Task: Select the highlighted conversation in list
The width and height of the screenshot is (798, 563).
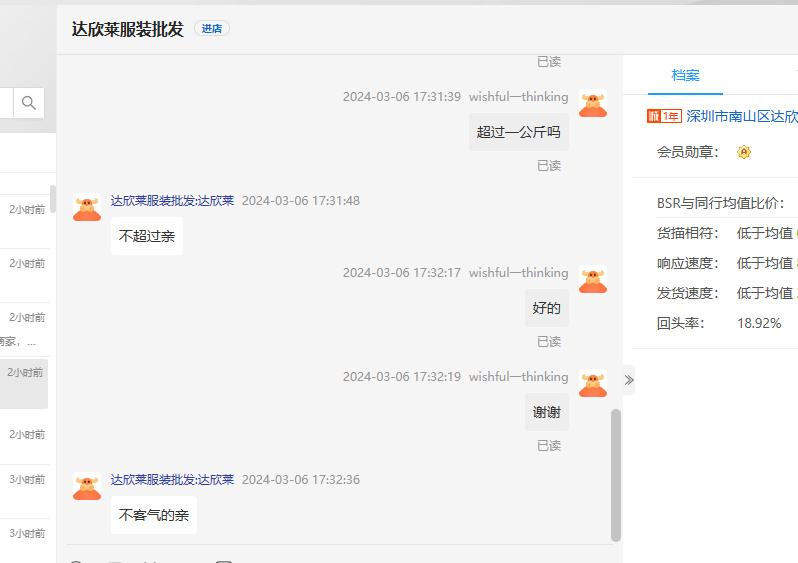Action: click(x=24, y=385)
